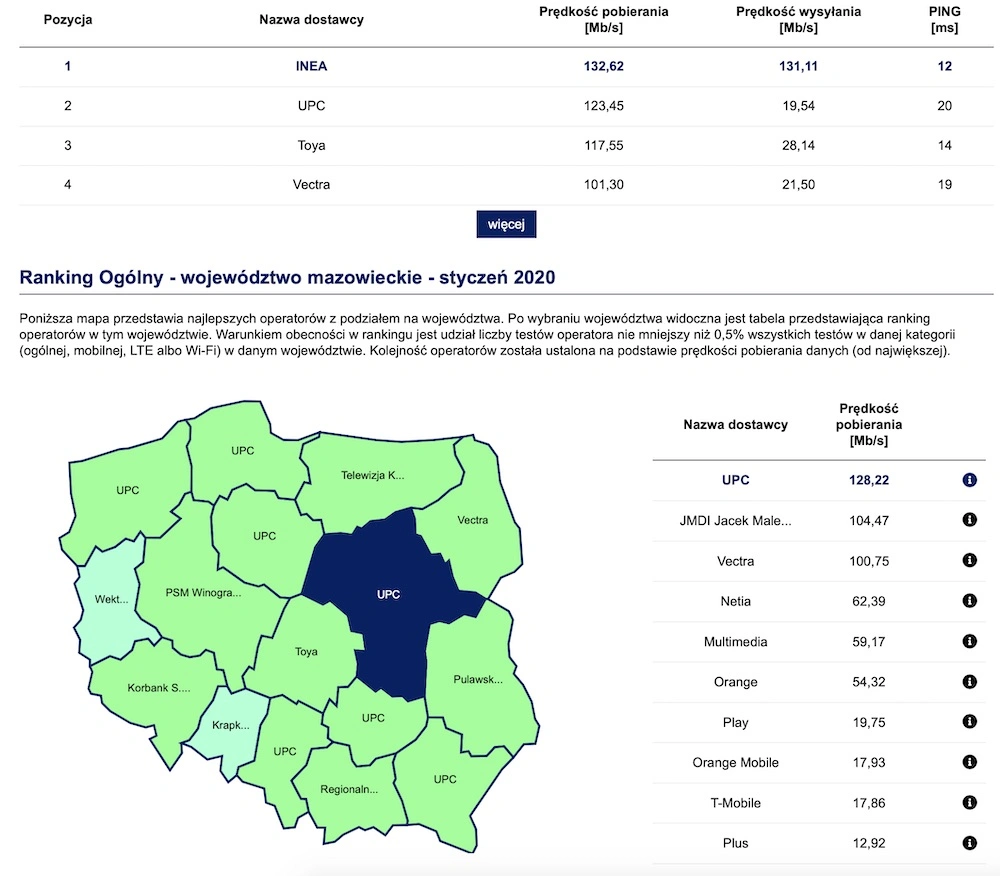This screenshot has height=876, width=1000.
Task: Open the info icon in the JMDI Jacek Male... row
Action: [969, 520]
